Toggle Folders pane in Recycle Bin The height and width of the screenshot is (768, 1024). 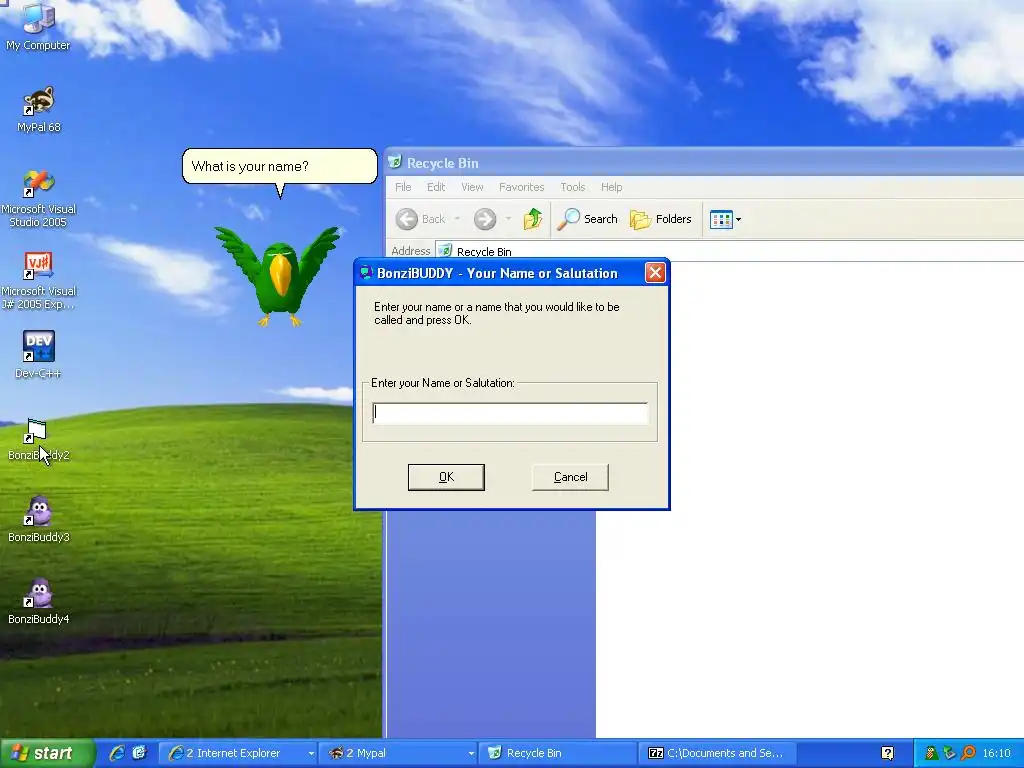[x=661, y=219]
